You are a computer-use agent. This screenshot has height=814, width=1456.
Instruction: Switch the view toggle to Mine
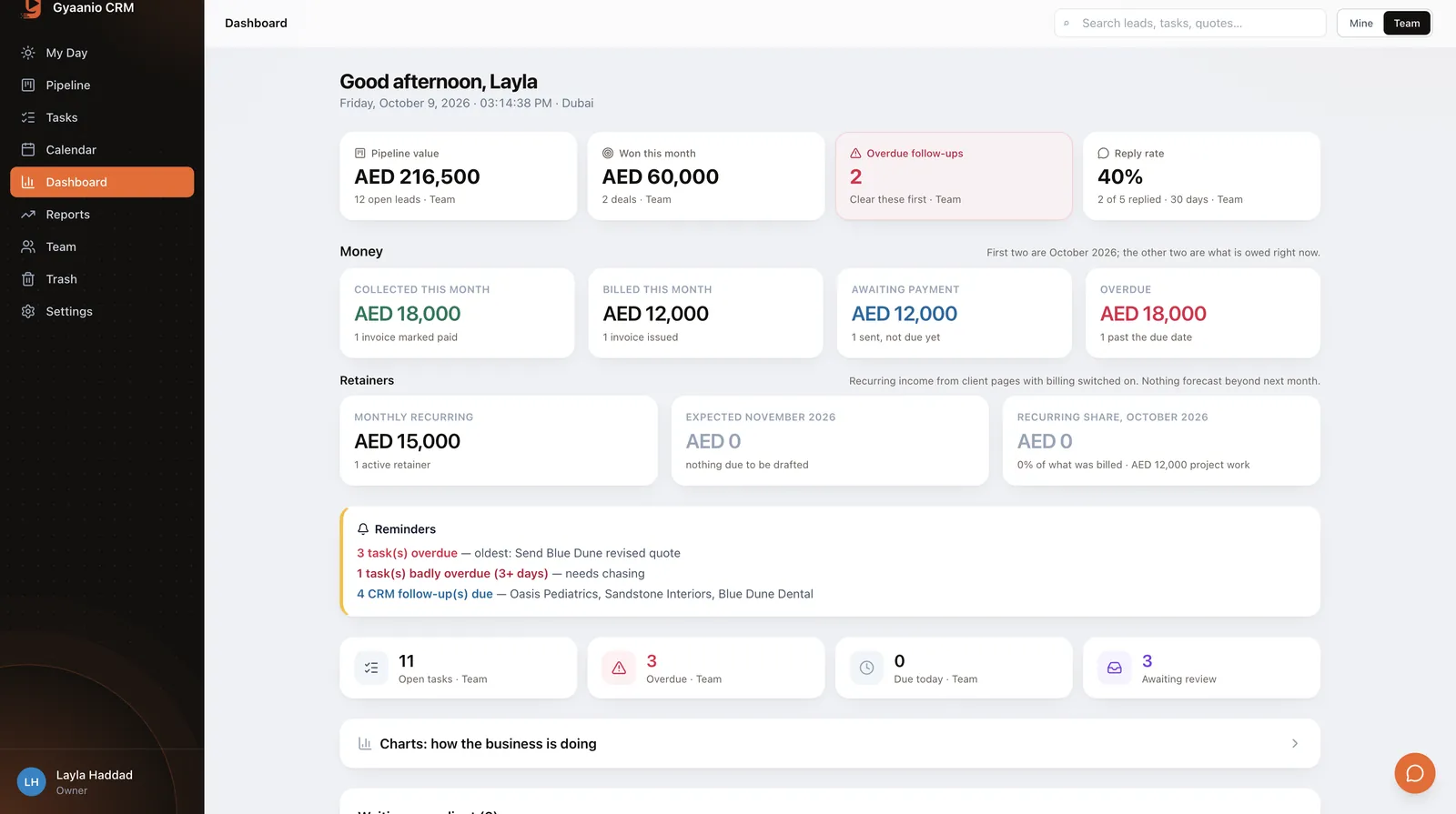1361,24
